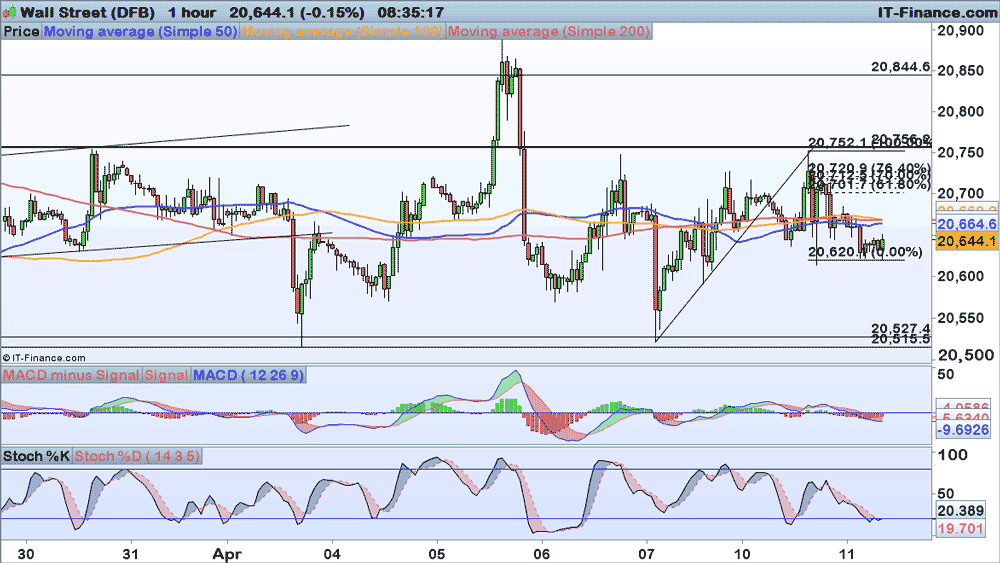The image size is (1000, 563).
Task: Click the 10 date label on time axis
Action: [x=742, y=553]
